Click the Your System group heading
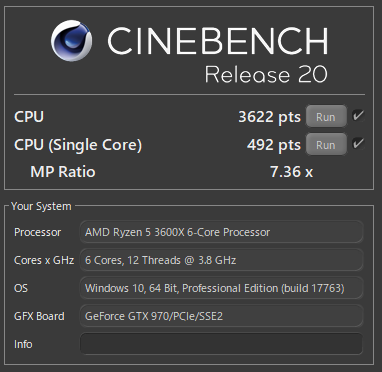 (41, 206)
